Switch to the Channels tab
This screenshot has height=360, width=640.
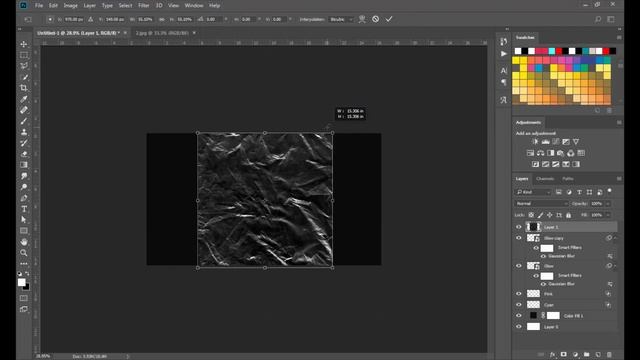[545, 179]
